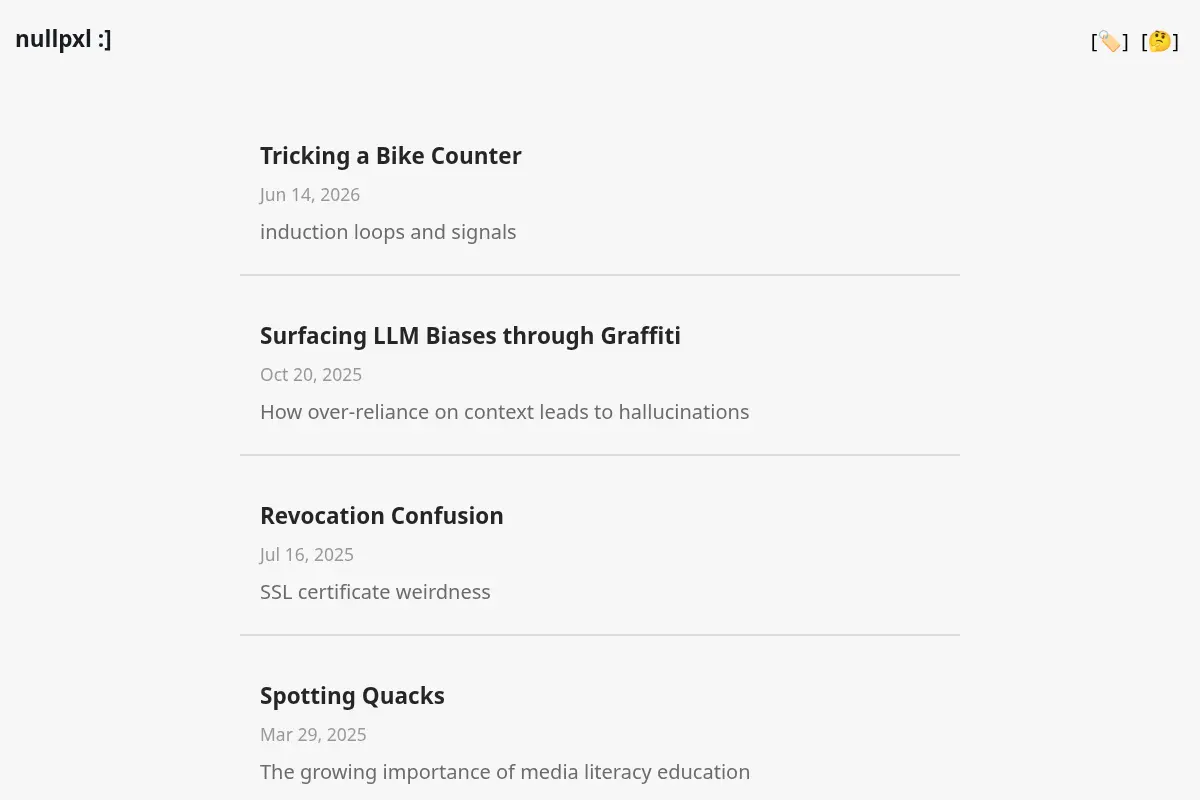This screenshot has height=800, width=1200.
Task: Read Surfacing LLM Biases through Graffiti
Action: (x=470, y=336)
